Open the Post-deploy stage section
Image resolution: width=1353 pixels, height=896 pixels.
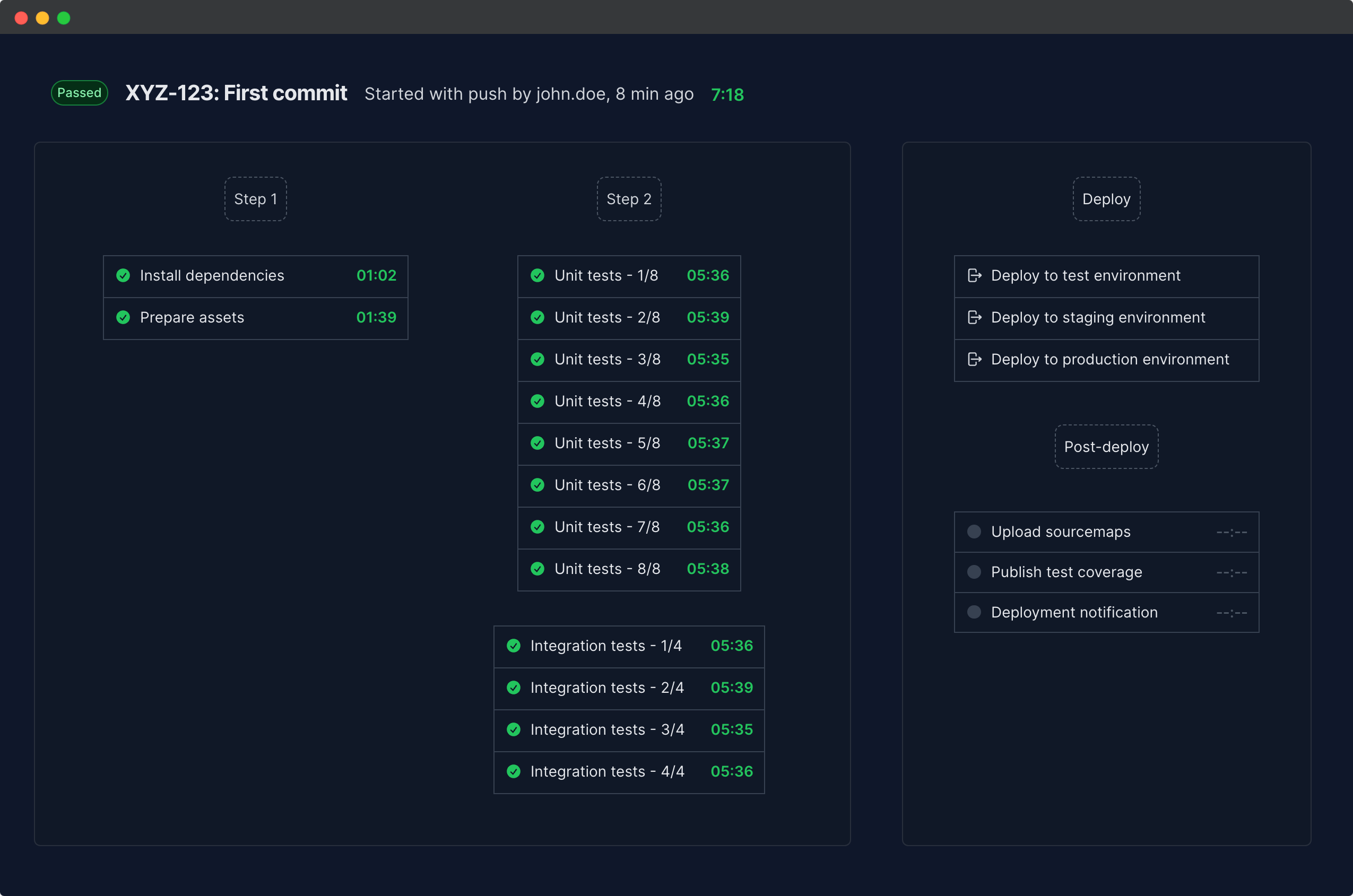point(1106,447)
